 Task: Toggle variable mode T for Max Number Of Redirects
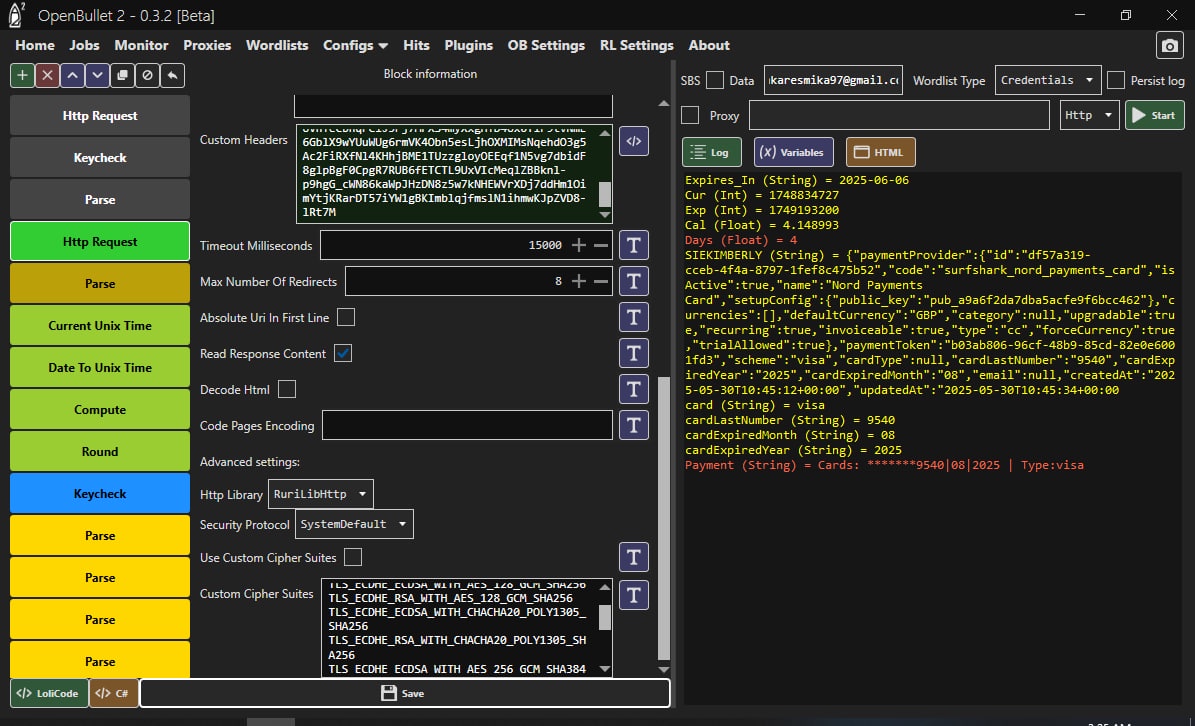pos(633,281)
